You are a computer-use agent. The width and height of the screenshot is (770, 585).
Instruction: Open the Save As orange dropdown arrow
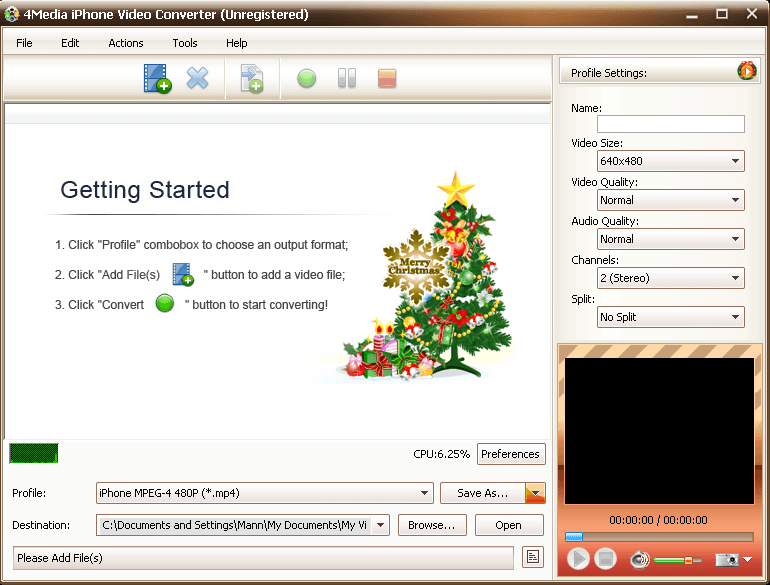click(535, 493)
